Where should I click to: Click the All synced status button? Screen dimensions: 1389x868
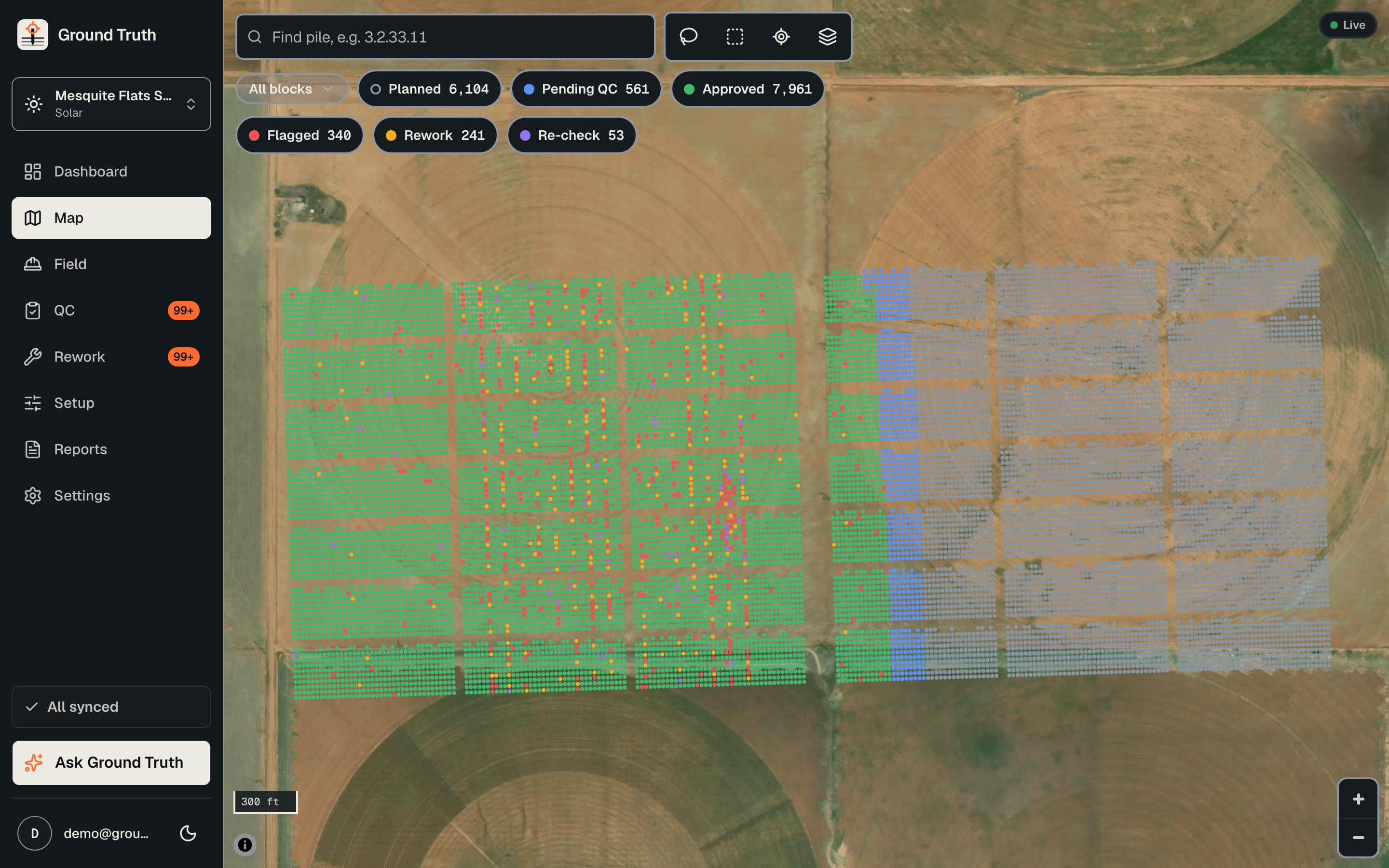point(111,706)
